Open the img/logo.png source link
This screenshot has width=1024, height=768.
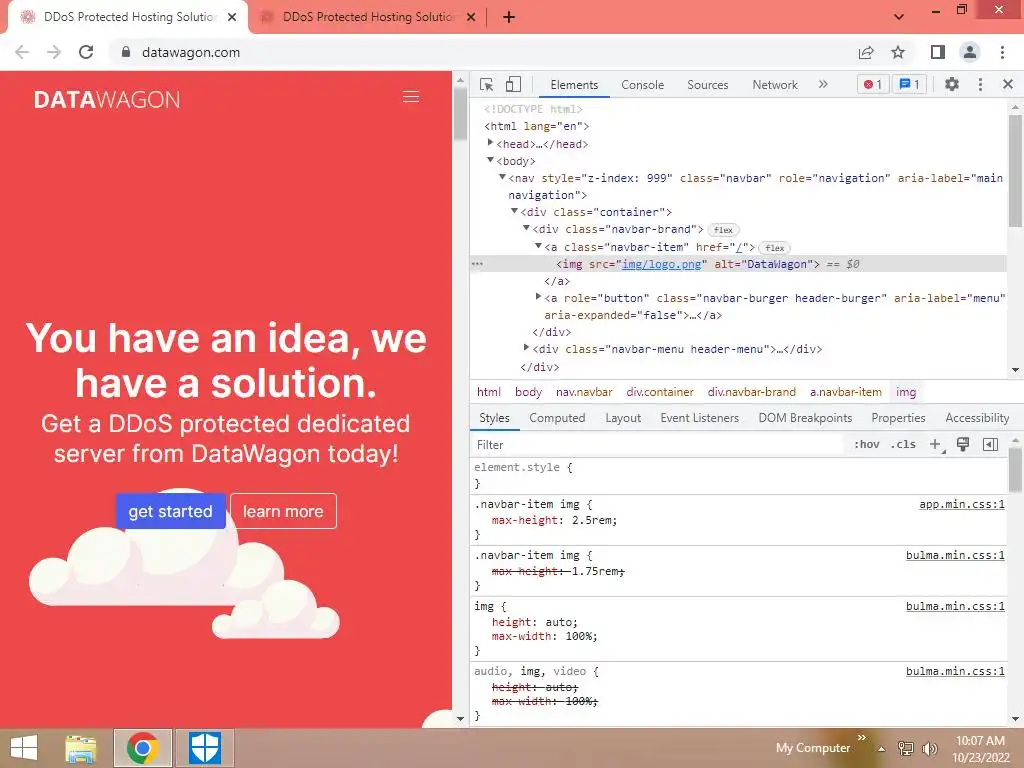point(662,264)
